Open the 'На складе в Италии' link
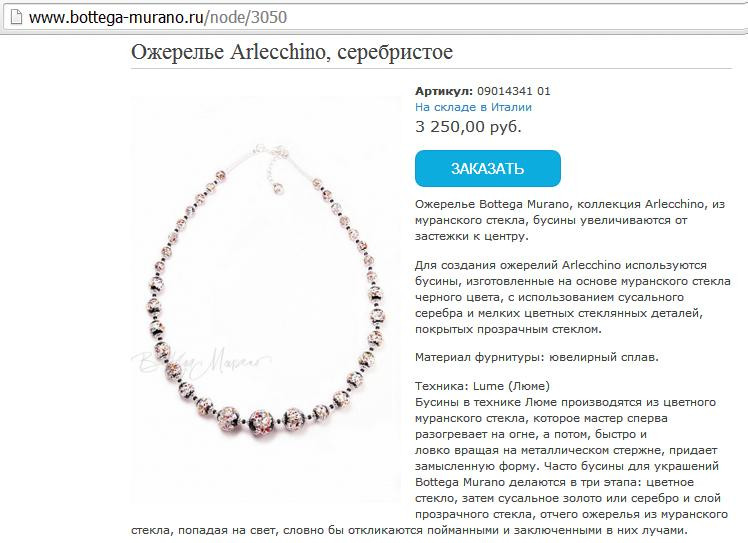Viewport: 748px width, 543px height. [x=473, y=107]
